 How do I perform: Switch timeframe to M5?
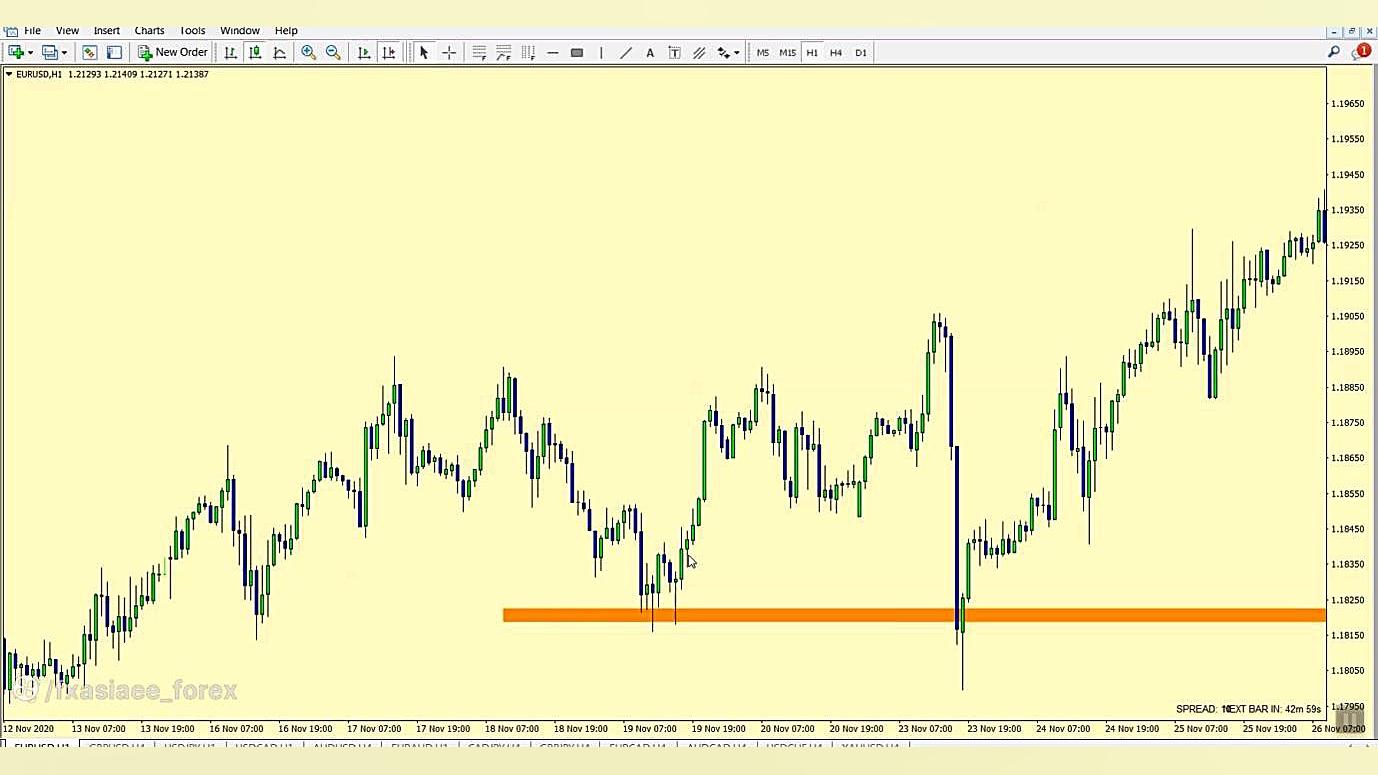tap(763, 52)
